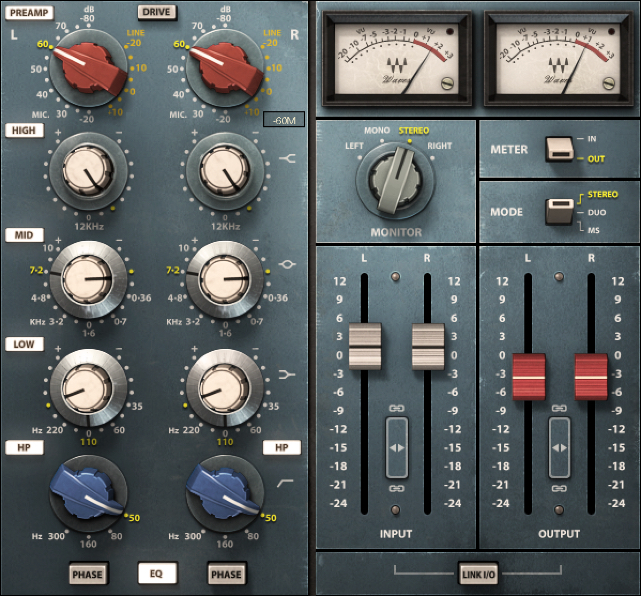
Task: Click the left channel LOW frequency knob
Action: click(88, 388)
